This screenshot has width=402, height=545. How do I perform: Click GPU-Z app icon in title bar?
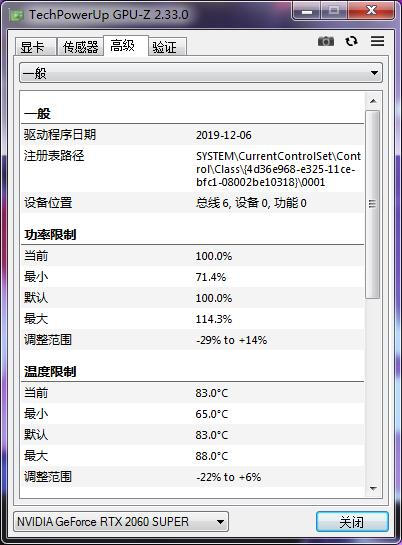[x=16, y=15]
